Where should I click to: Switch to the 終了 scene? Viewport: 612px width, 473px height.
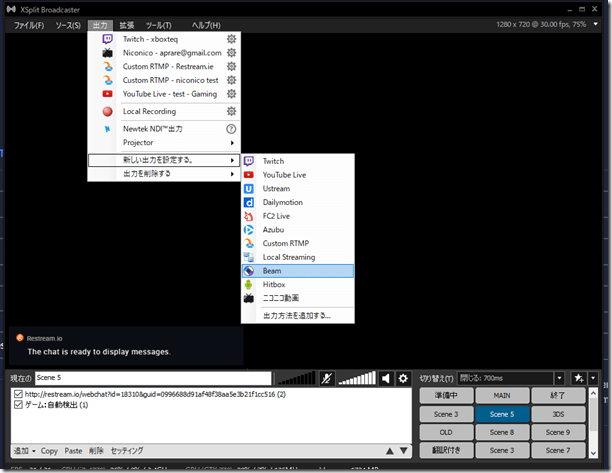[x=558, y=396]
